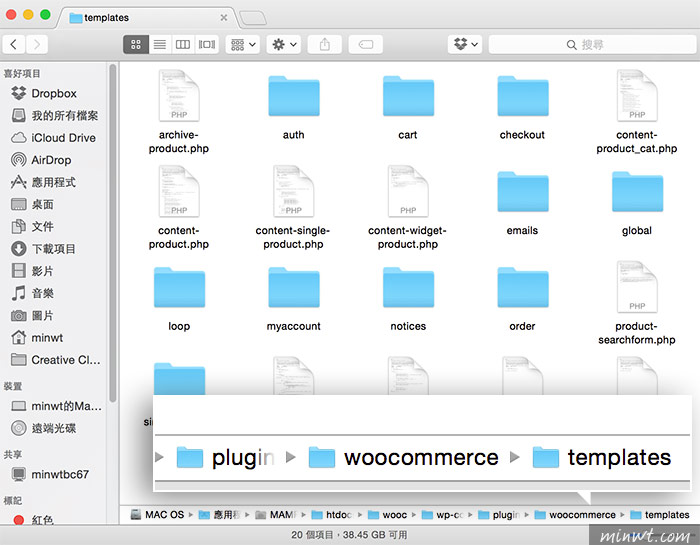Viewport: 700px width, 545px height.
Task: Go forward with the right arrow button
Action: (x=37, y=44)
